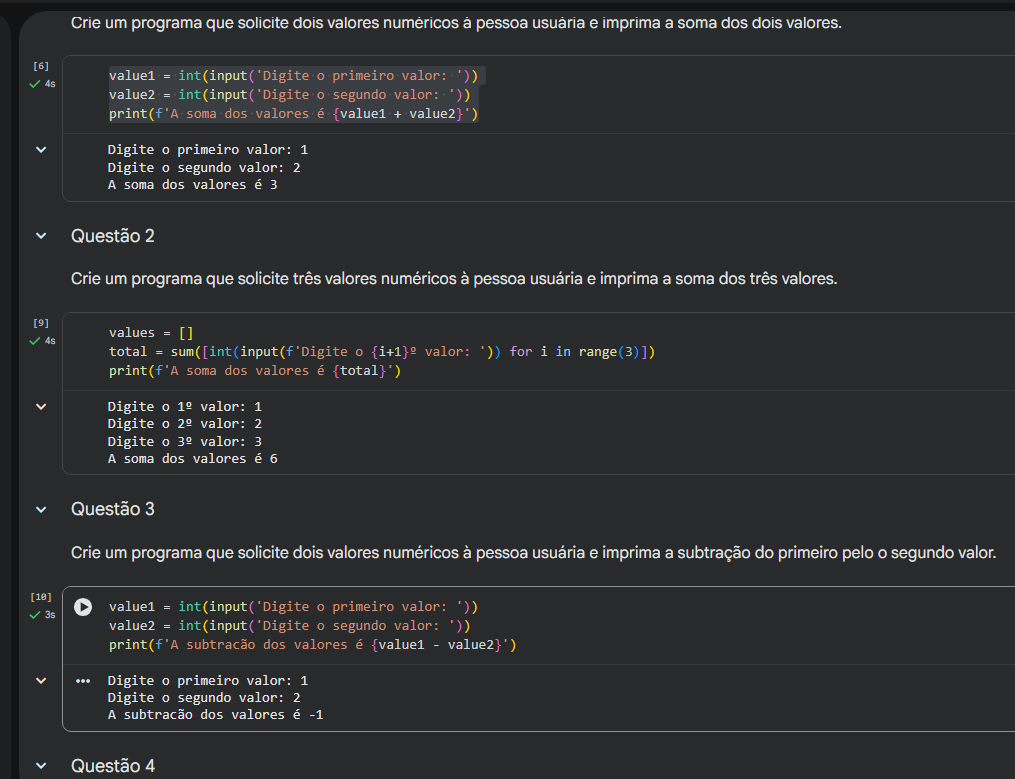This screenshot has width=1015, height=779.
Task: Collapse output of cell [6]
Action: [41, 150]
